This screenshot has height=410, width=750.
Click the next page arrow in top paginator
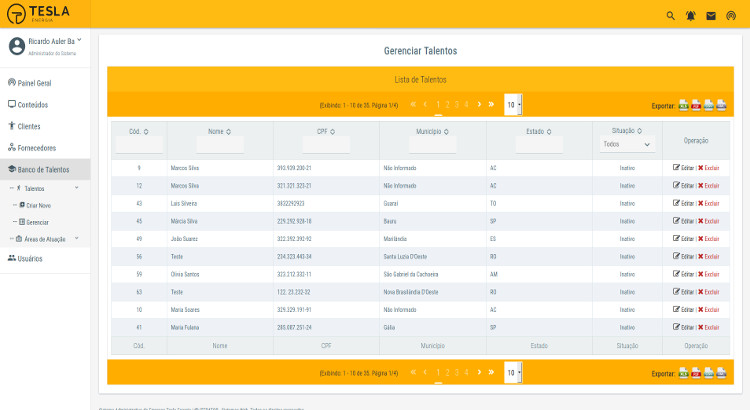479,104
